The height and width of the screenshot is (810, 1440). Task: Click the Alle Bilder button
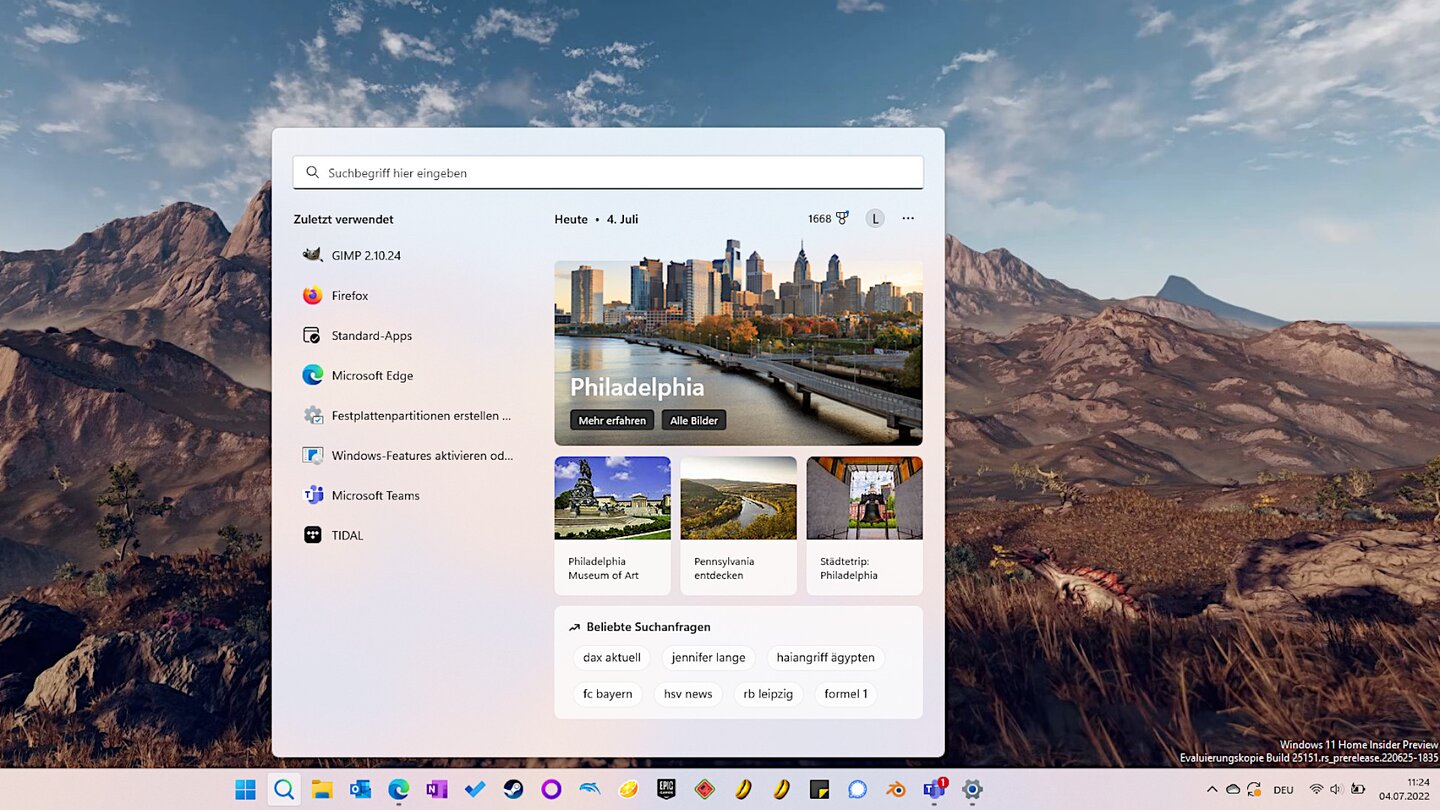[x=694, y=421]
